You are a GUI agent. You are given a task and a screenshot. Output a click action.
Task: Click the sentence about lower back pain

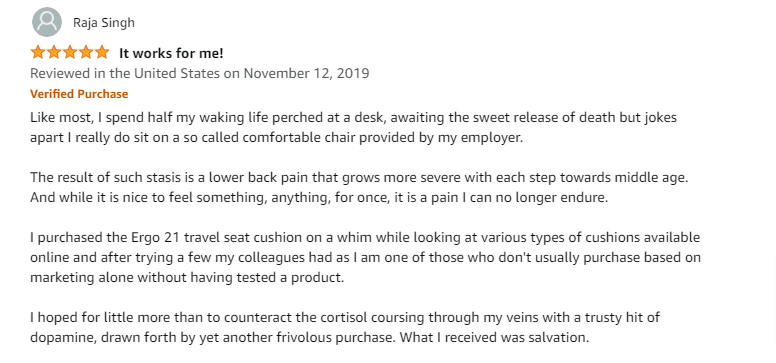point(359,177)
